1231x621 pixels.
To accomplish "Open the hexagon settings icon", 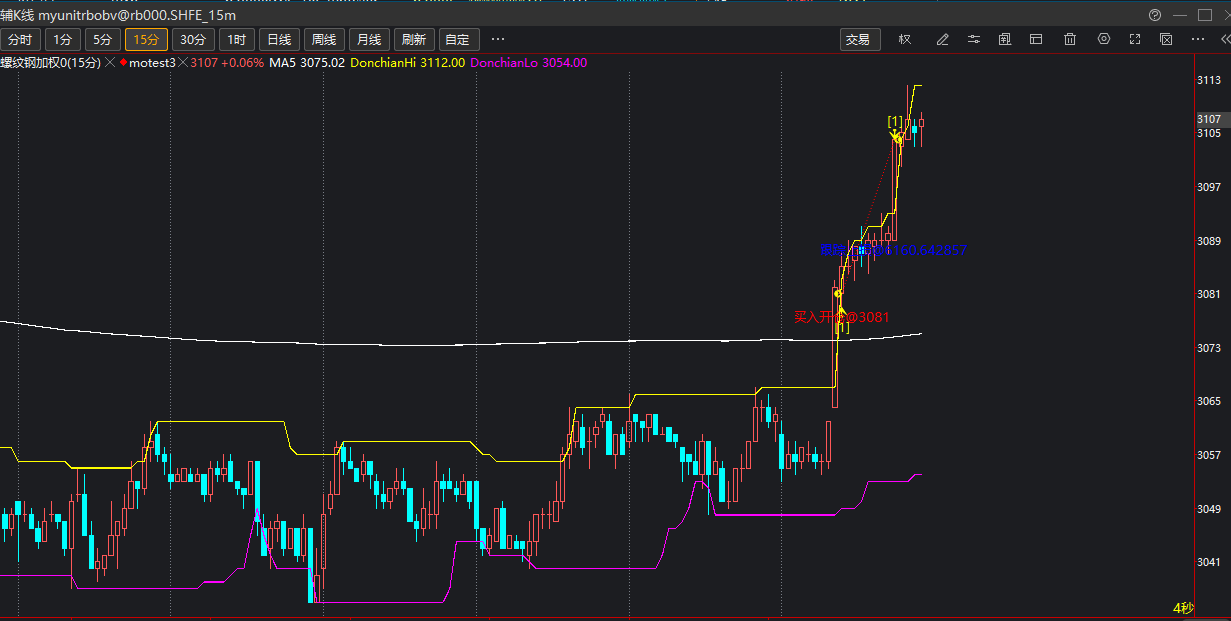I will (x=1104, y=39).
